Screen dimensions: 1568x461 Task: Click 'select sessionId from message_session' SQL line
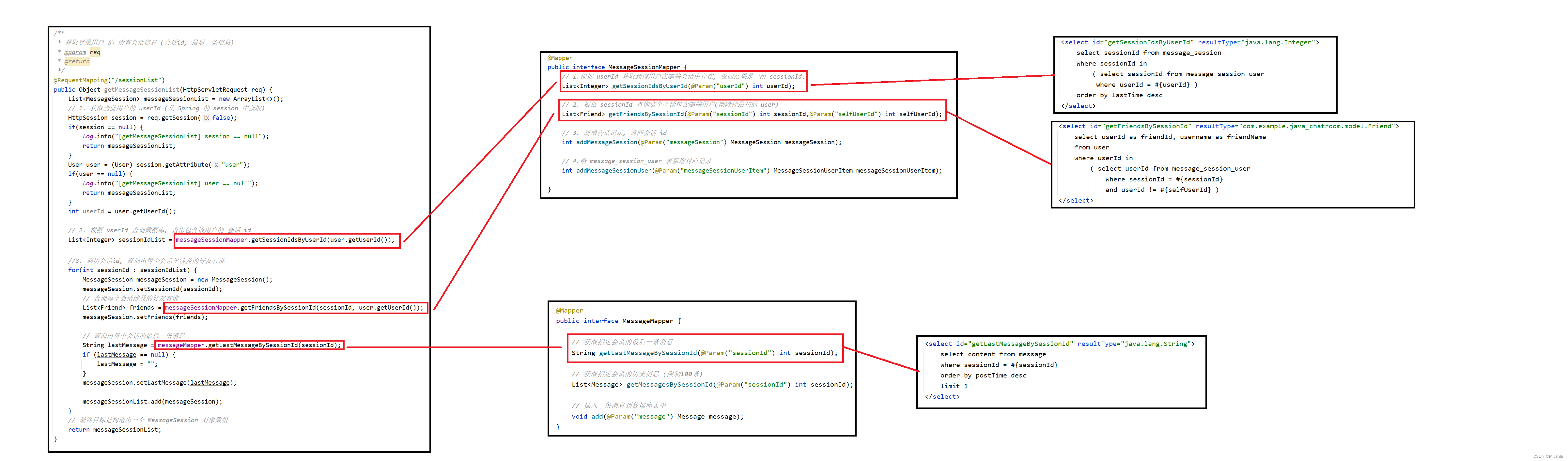pos(1148,53)
